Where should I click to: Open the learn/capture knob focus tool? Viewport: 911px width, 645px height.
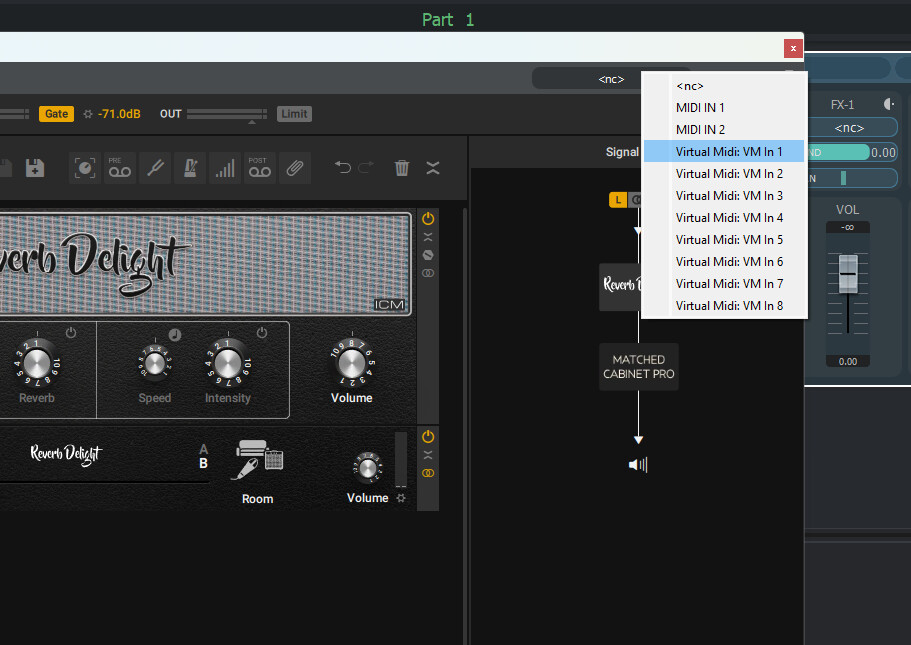[85, 168]
